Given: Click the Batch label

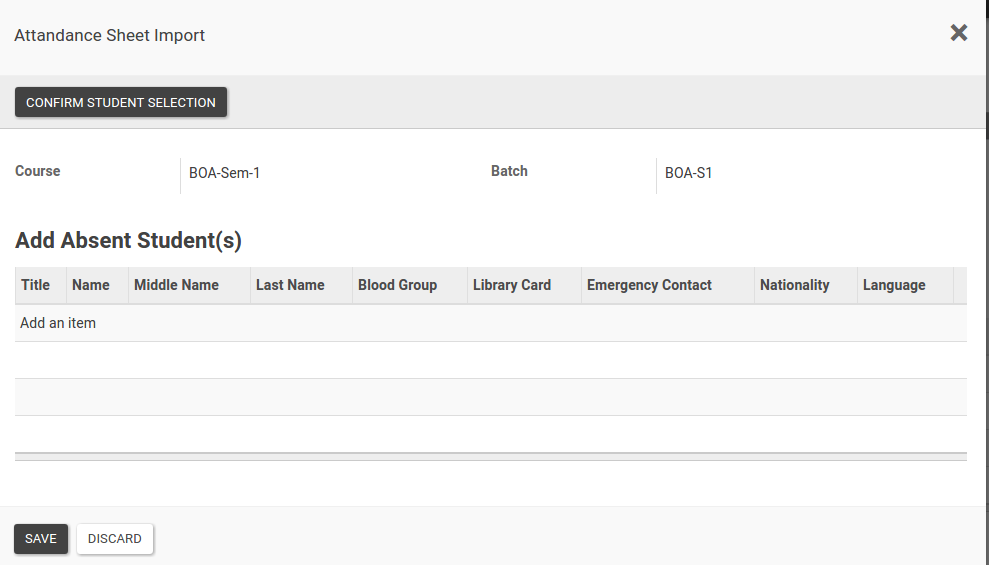Looking at the screenshot, I should click(x=509, y=171).
